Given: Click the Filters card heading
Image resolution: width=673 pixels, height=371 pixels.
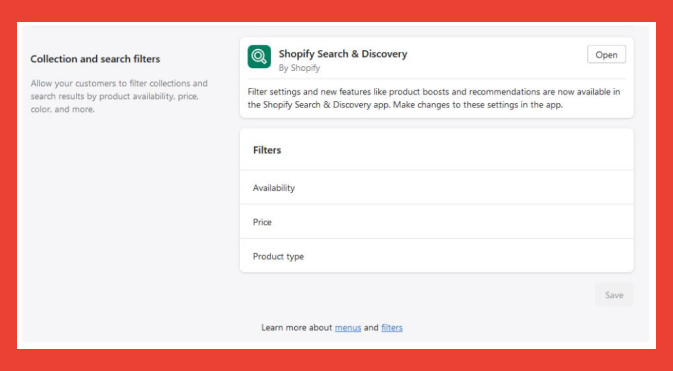Looking at the screenshot, I should (x=267, y=150).
